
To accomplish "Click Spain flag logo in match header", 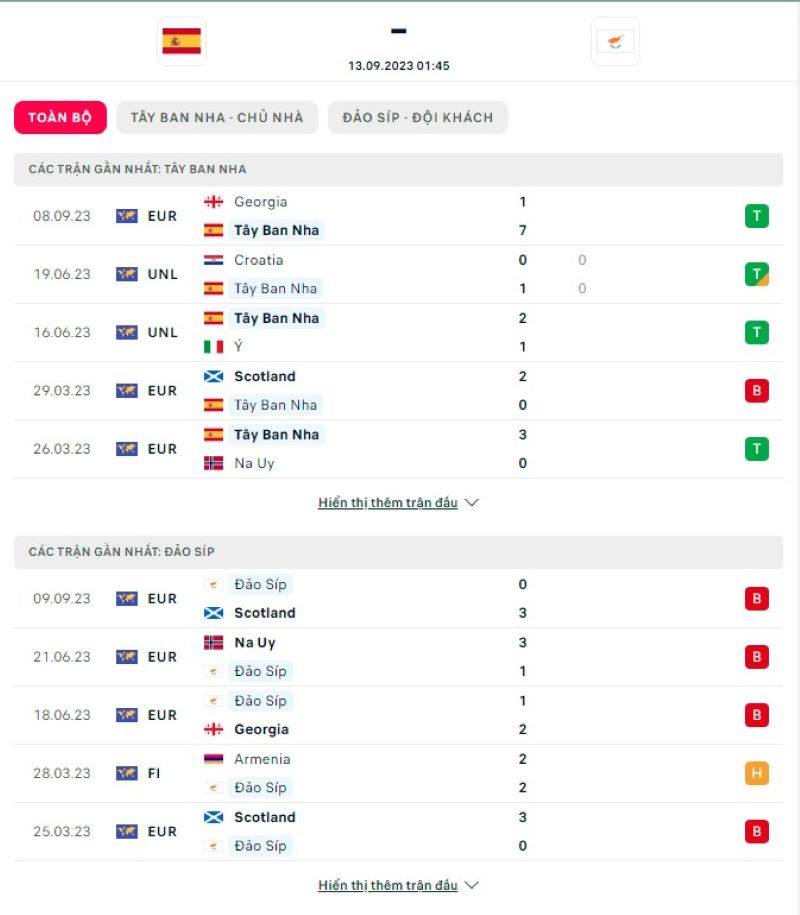I will [181, 41].
